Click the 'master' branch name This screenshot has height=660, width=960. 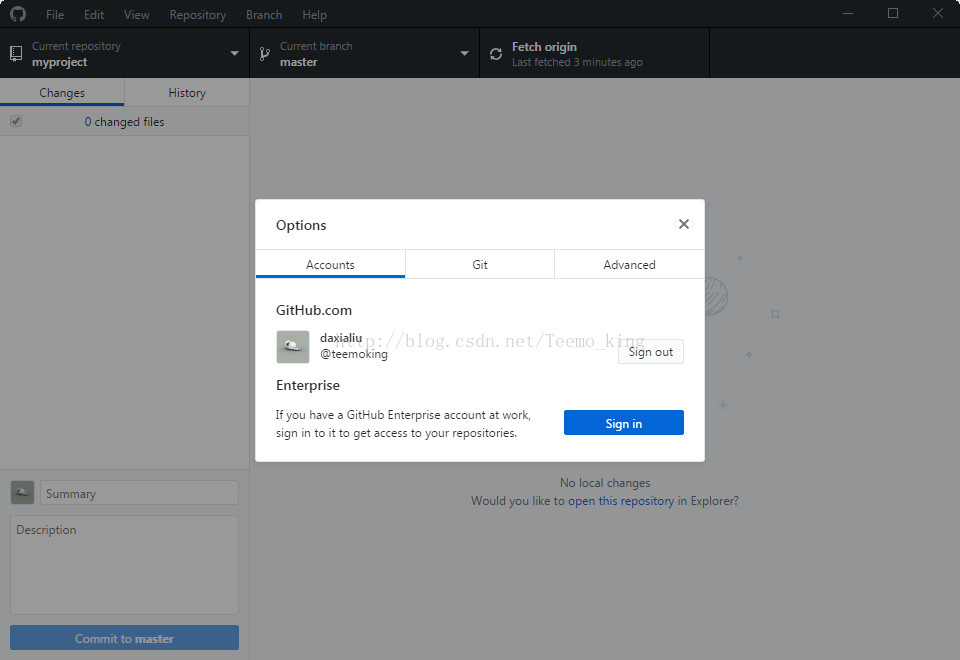tap(299, 62)
